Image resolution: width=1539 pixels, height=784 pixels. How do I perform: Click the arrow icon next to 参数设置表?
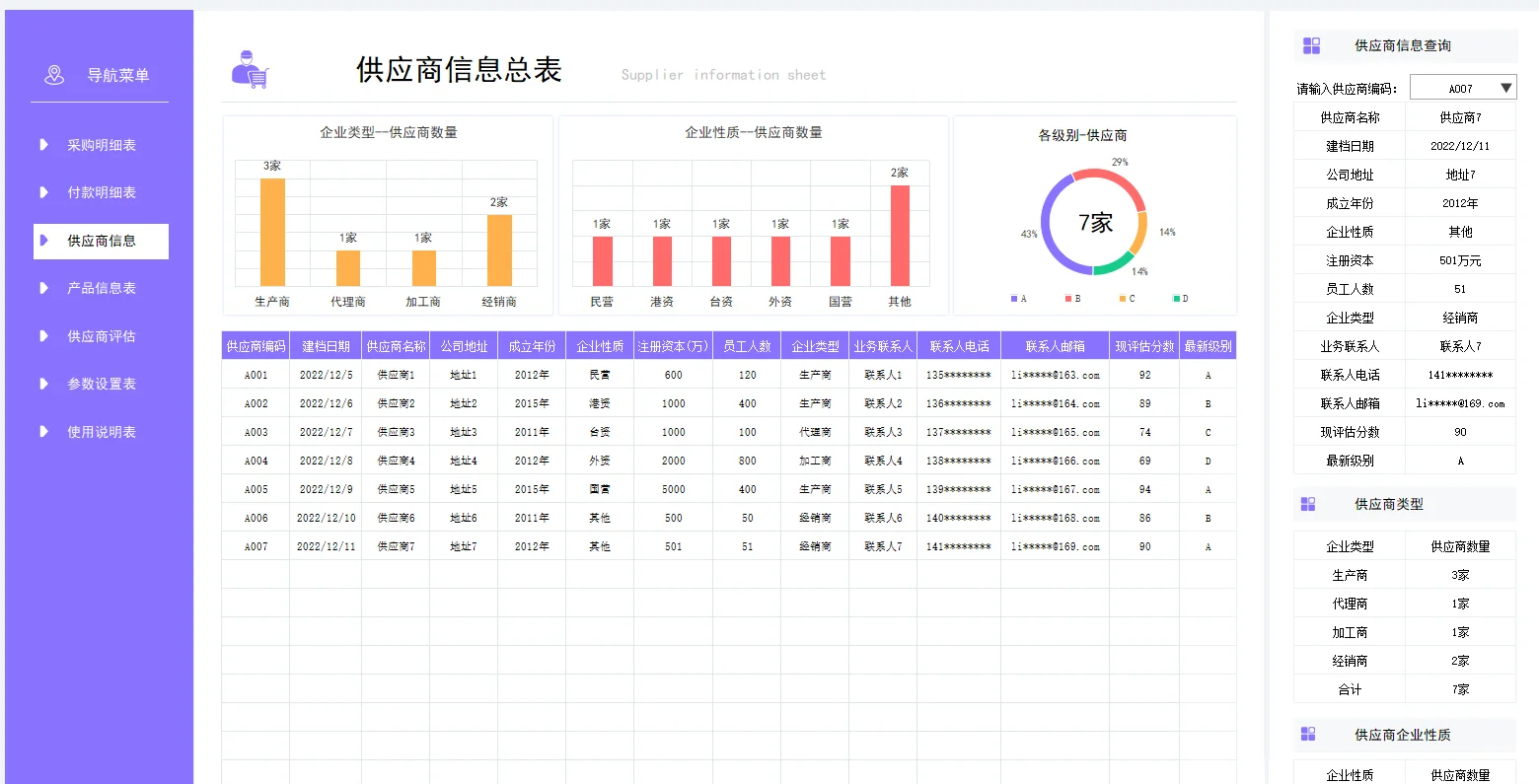pos(43,384)
